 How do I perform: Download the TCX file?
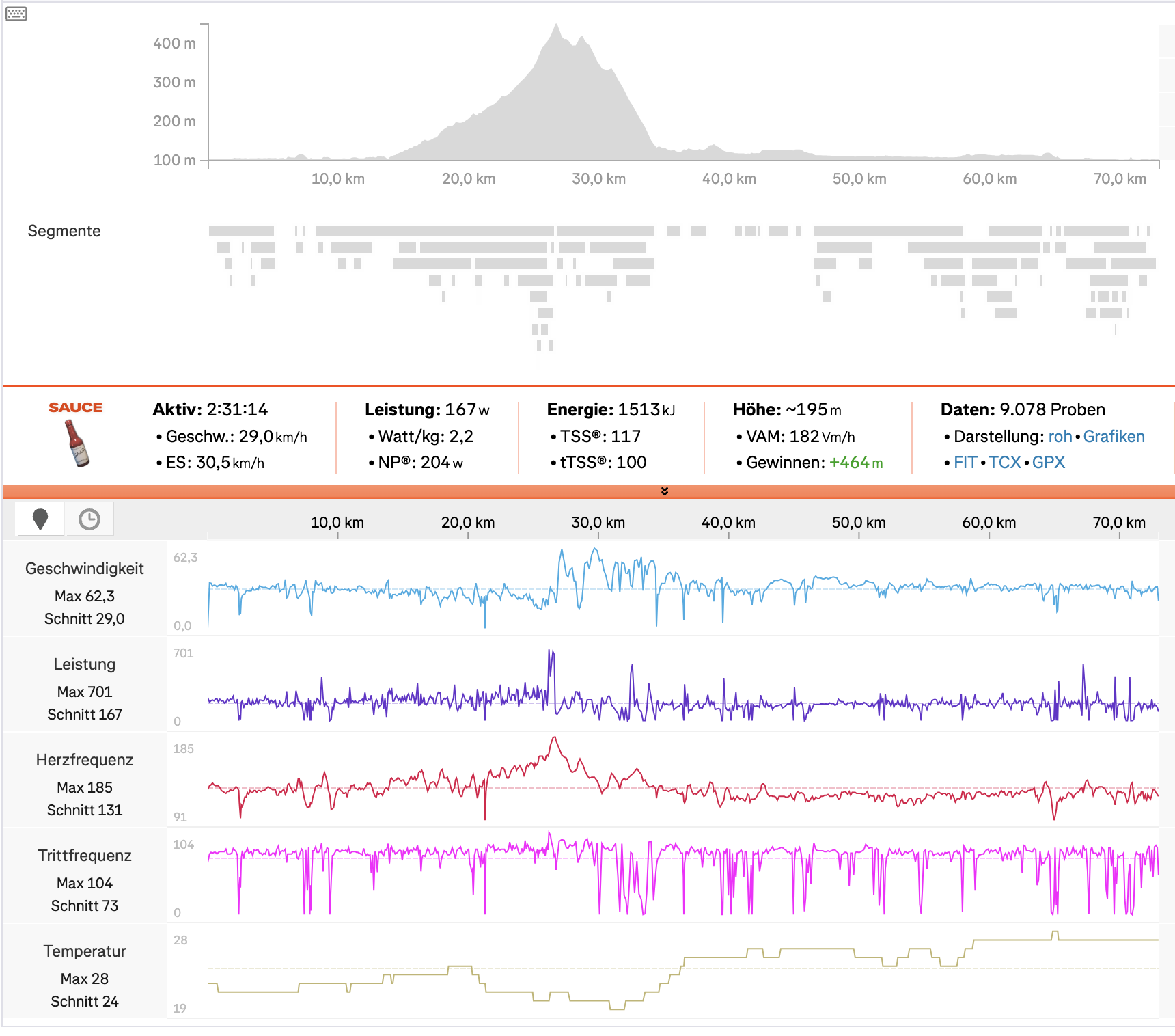tap(1004, 463)
